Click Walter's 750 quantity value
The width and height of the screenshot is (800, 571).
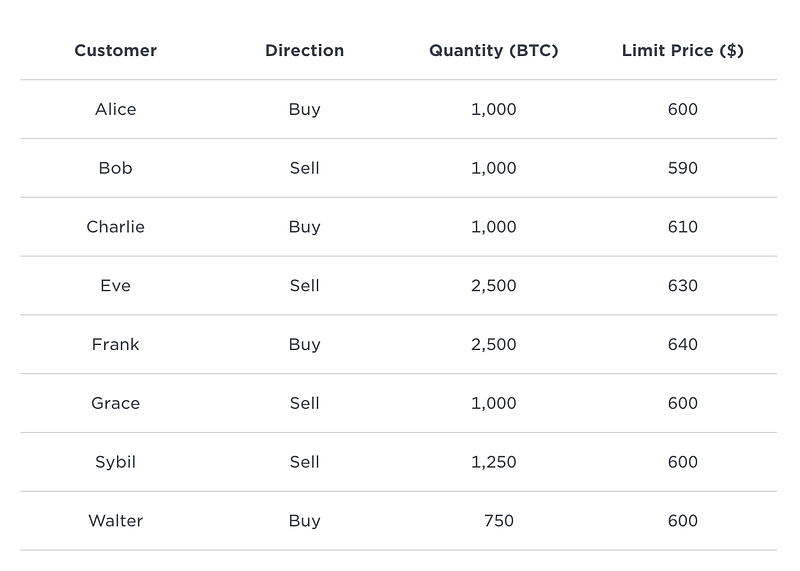click(x=497, y=521)
